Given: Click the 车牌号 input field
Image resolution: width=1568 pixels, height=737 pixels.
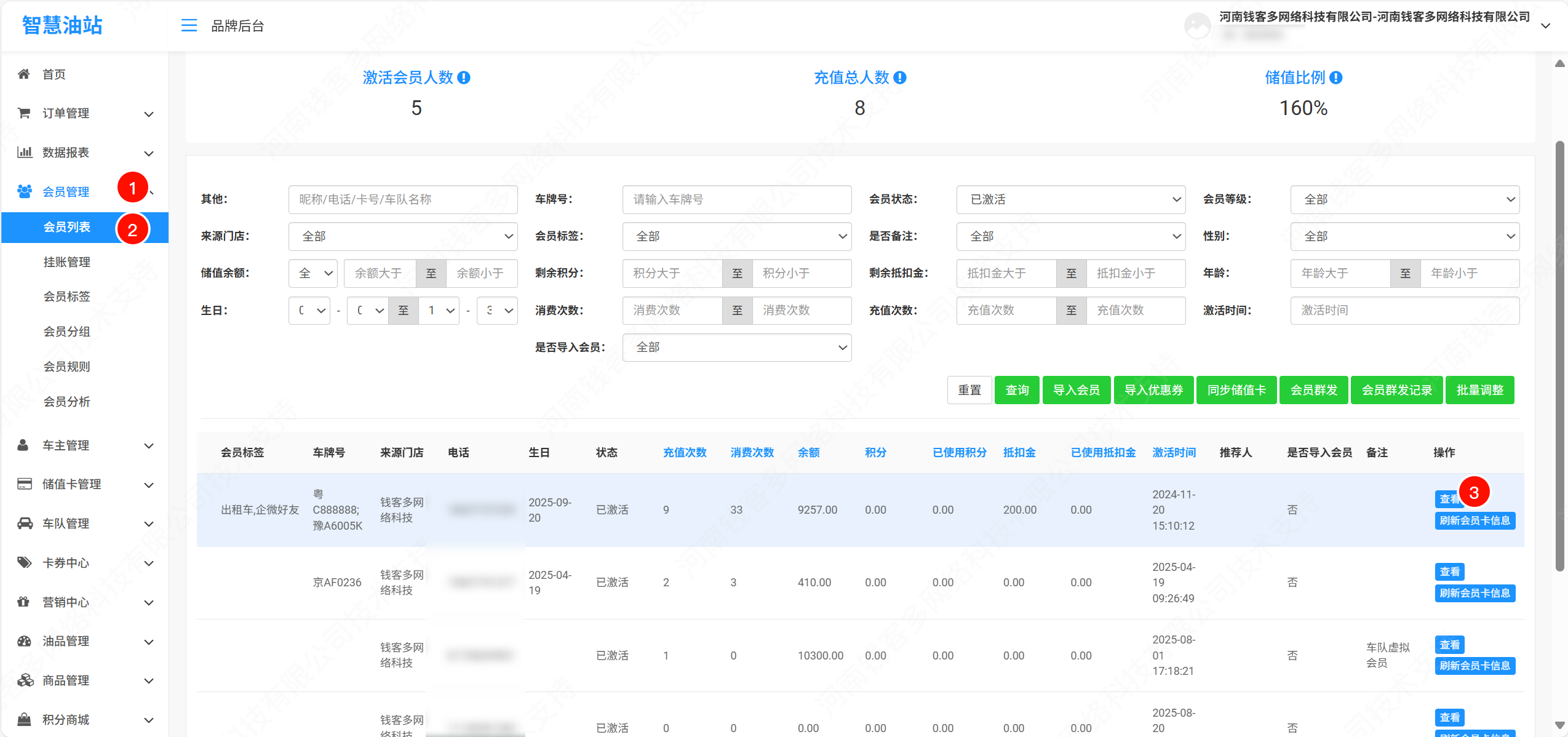Looking at the screenshot, I should click(x=736, y=199).
